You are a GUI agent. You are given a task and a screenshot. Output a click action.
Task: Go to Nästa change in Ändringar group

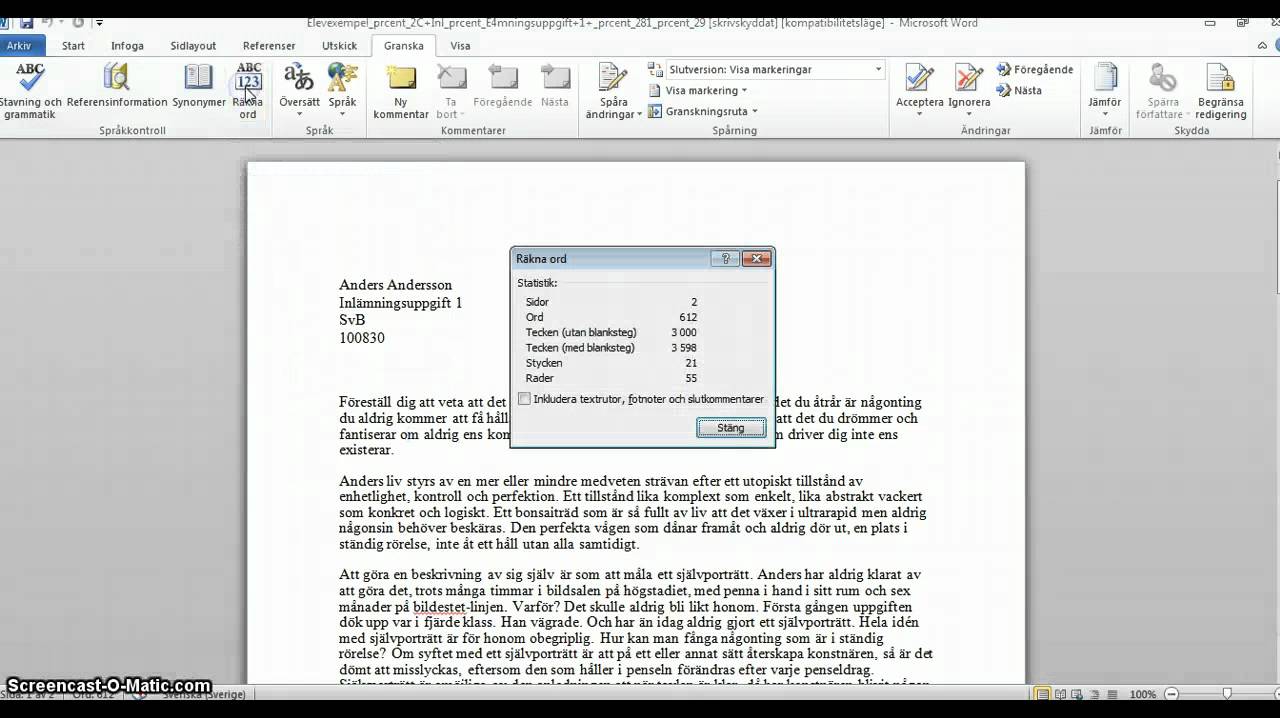pos(1019,90)
